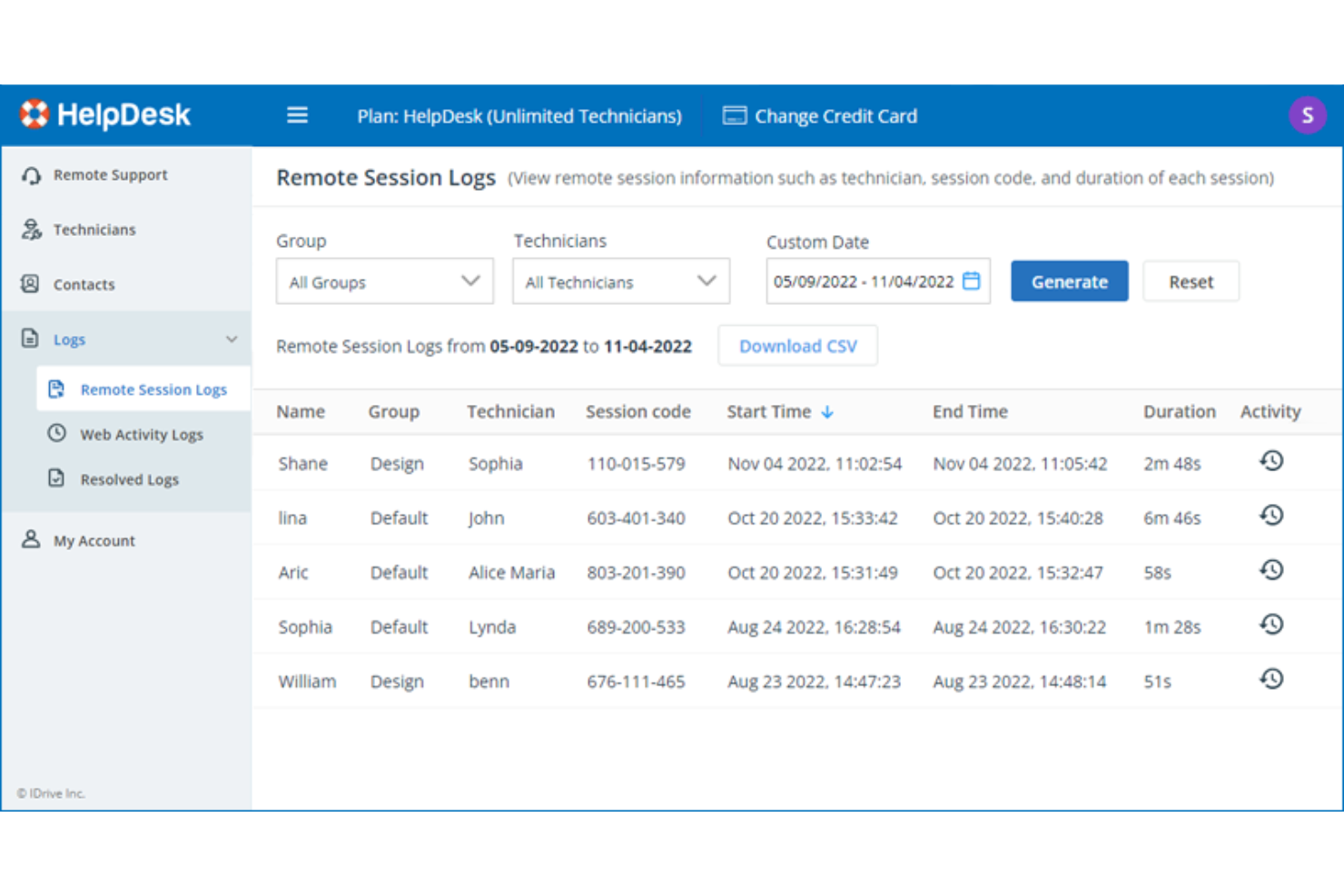Select Remote Session Logs submenu item
The height and width of the screenshot is (896, 1344).
point(143,389)
